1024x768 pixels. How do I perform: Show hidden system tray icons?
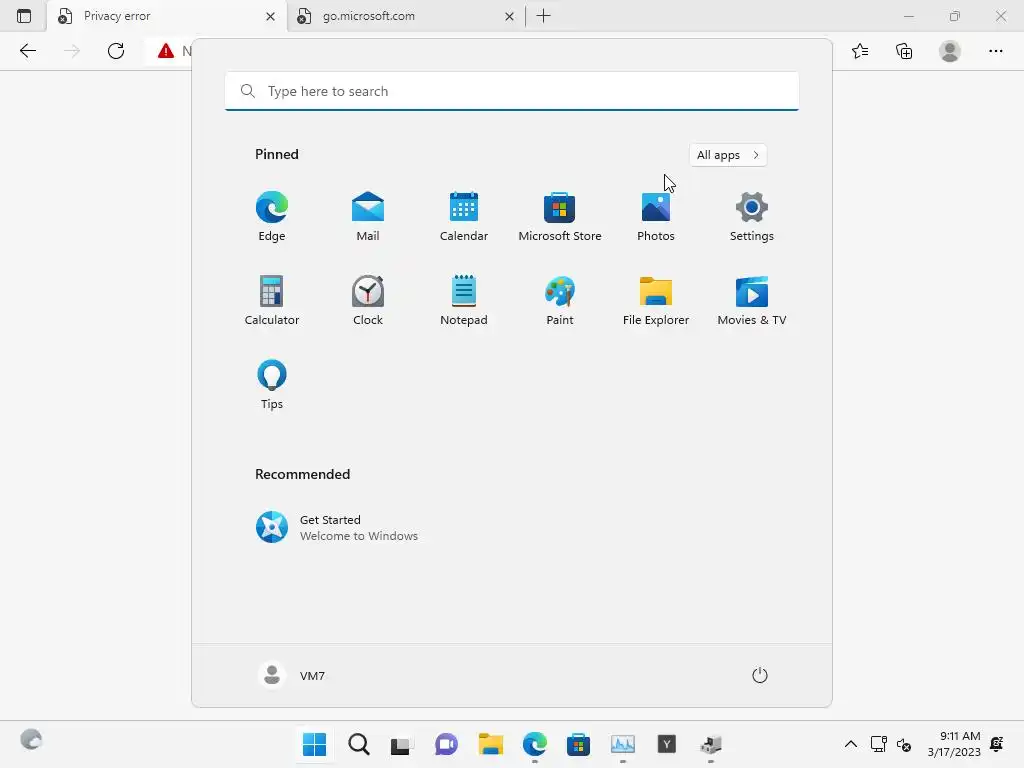pyautogui.click(x=850, y=744)
